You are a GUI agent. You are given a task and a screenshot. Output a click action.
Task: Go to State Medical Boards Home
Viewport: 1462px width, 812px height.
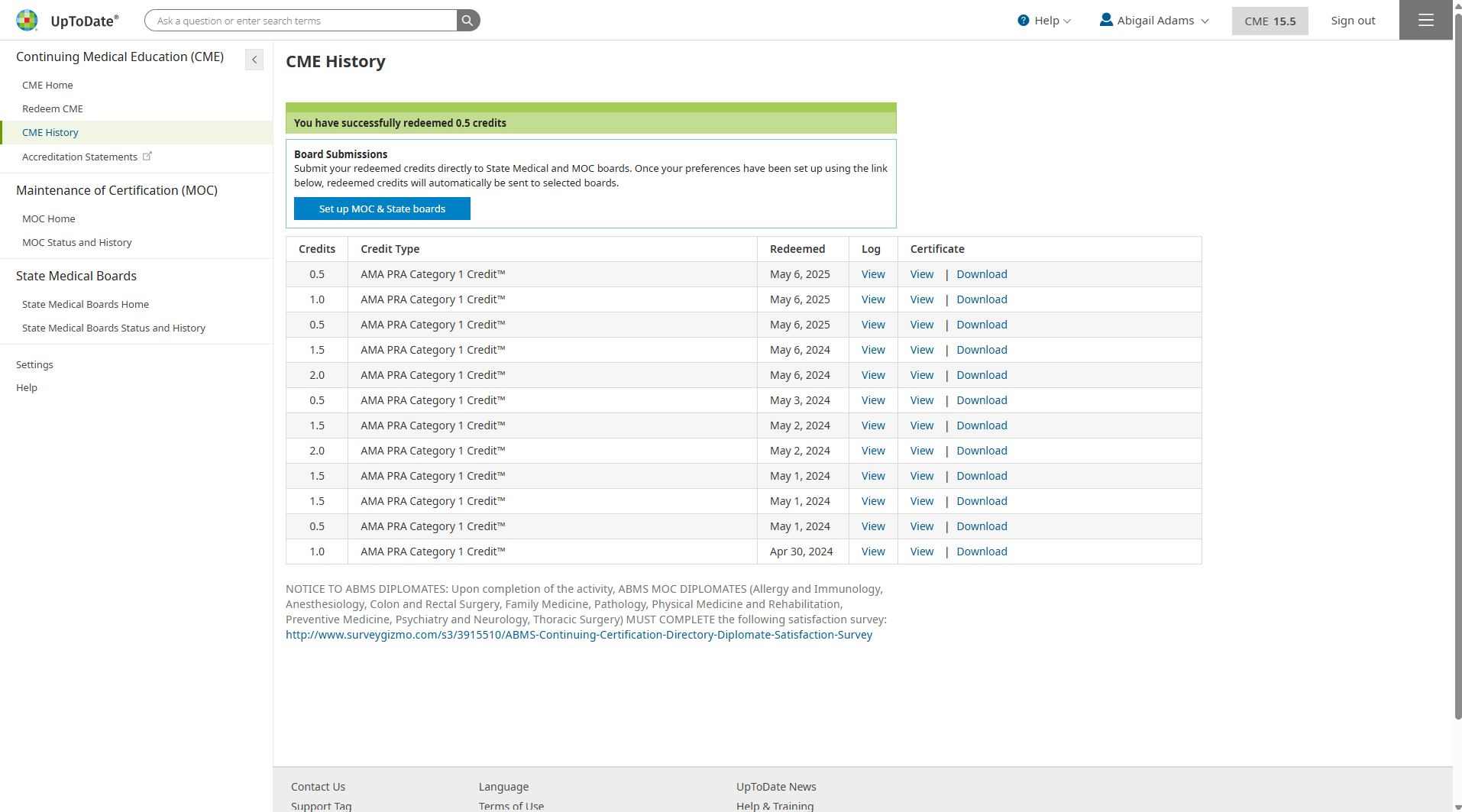86,305
